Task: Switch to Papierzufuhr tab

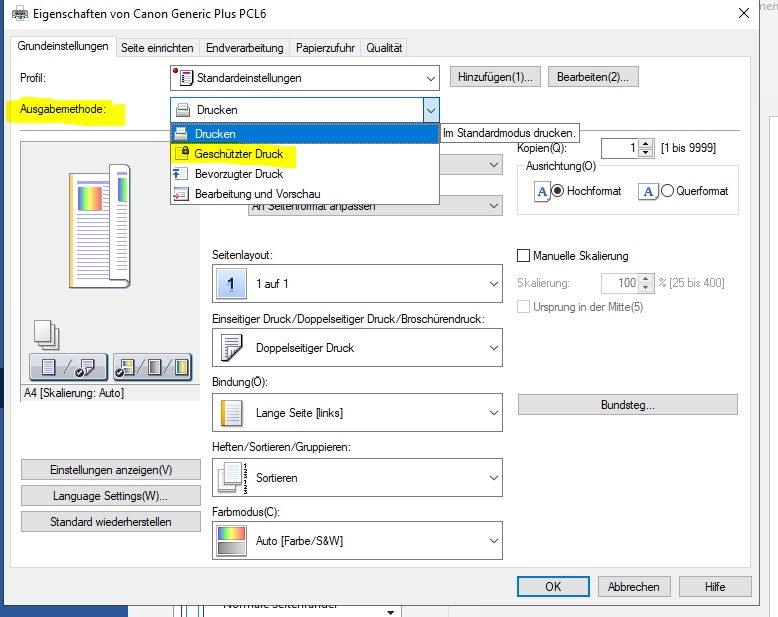Action: (x=325, y=48)
